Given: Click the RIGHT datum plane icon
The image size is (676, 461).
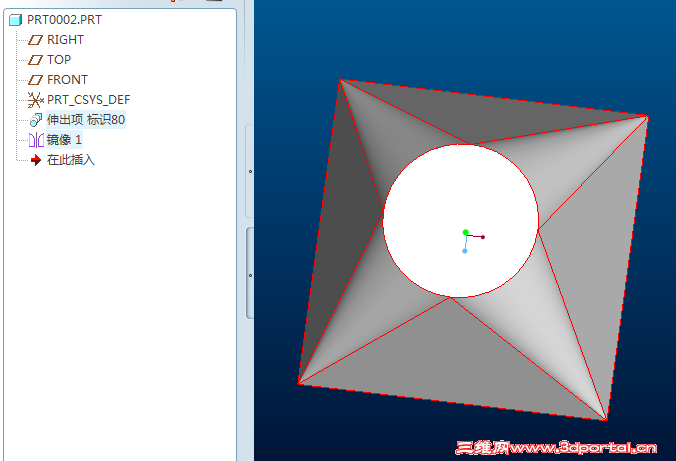Looking at the screenshot, I should pos(35,40).
